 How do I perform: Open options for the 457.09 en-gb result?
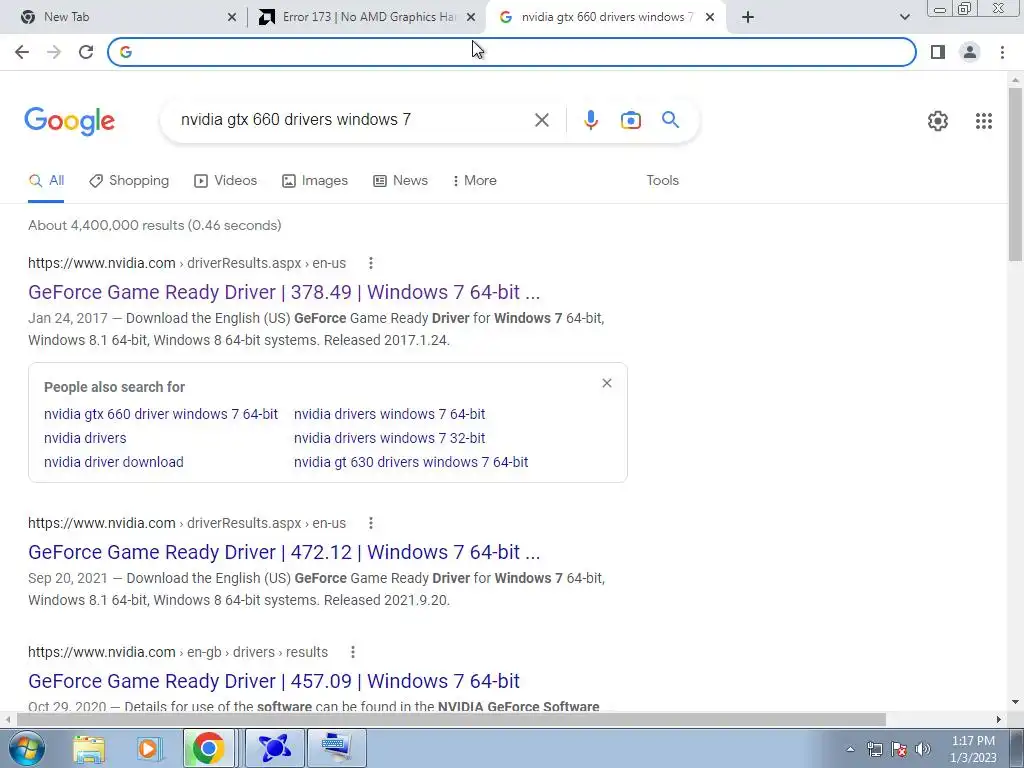tap(353, 652)
